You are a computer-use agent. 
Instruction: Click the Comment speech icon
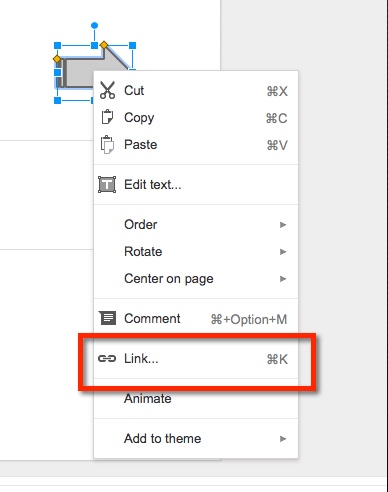click(107, 318)
